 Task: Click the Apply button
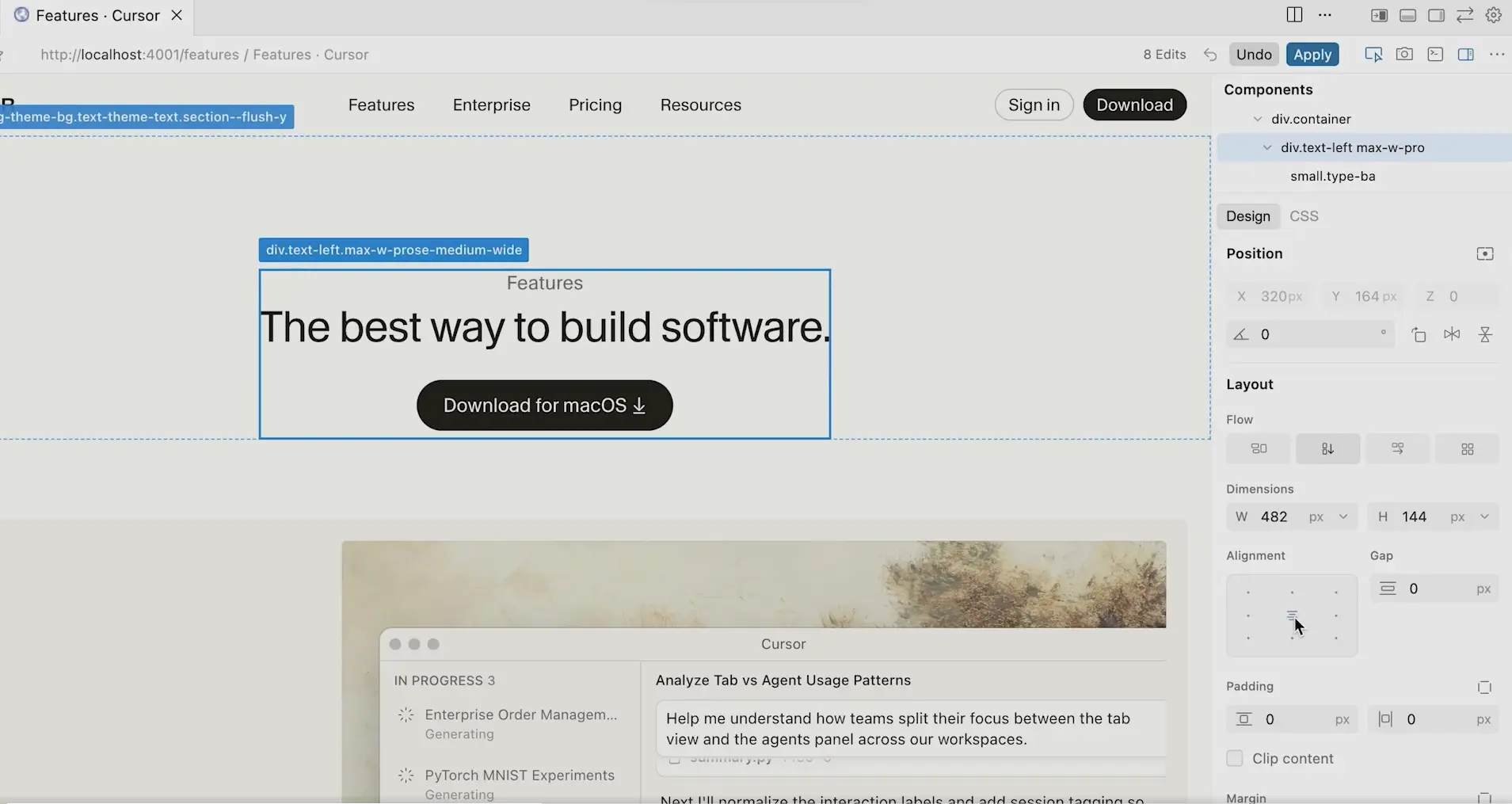(1312, 55)
